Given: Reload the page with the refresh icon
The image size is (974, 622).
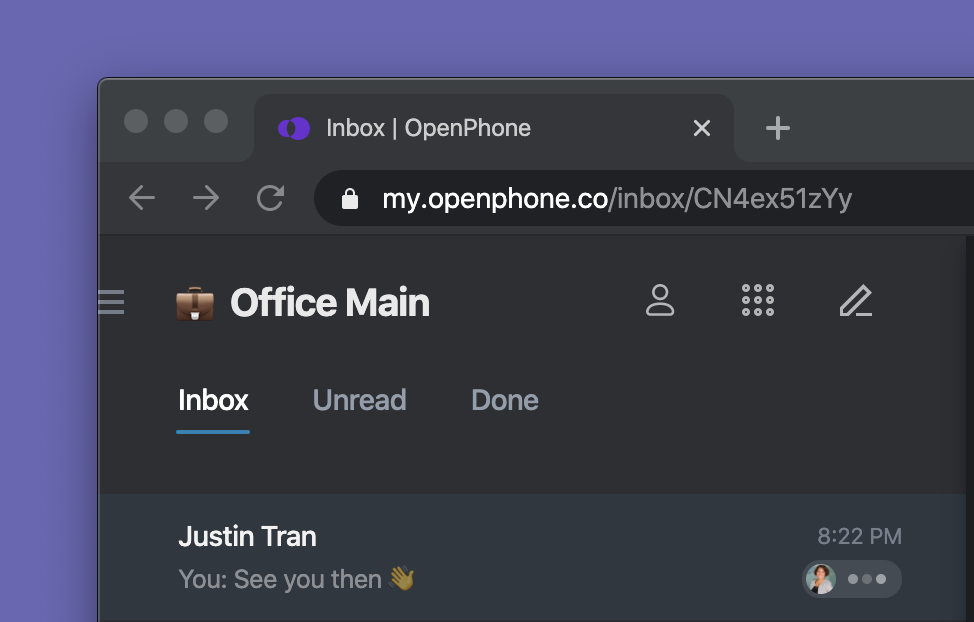Looking at the screenshot, I should (x=270, y=198).
